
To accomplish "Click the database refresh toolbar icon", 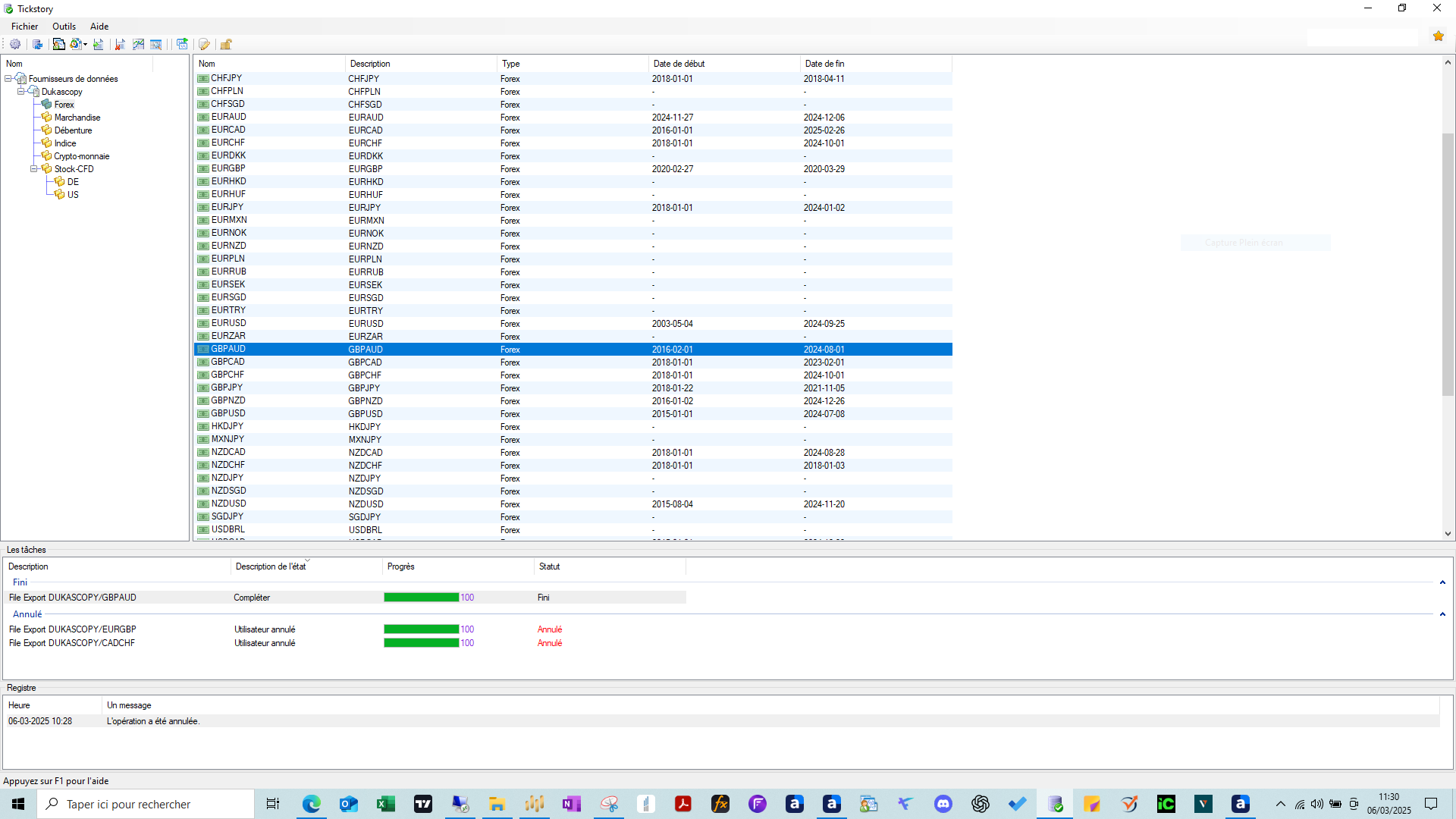I will coord(37,45).
